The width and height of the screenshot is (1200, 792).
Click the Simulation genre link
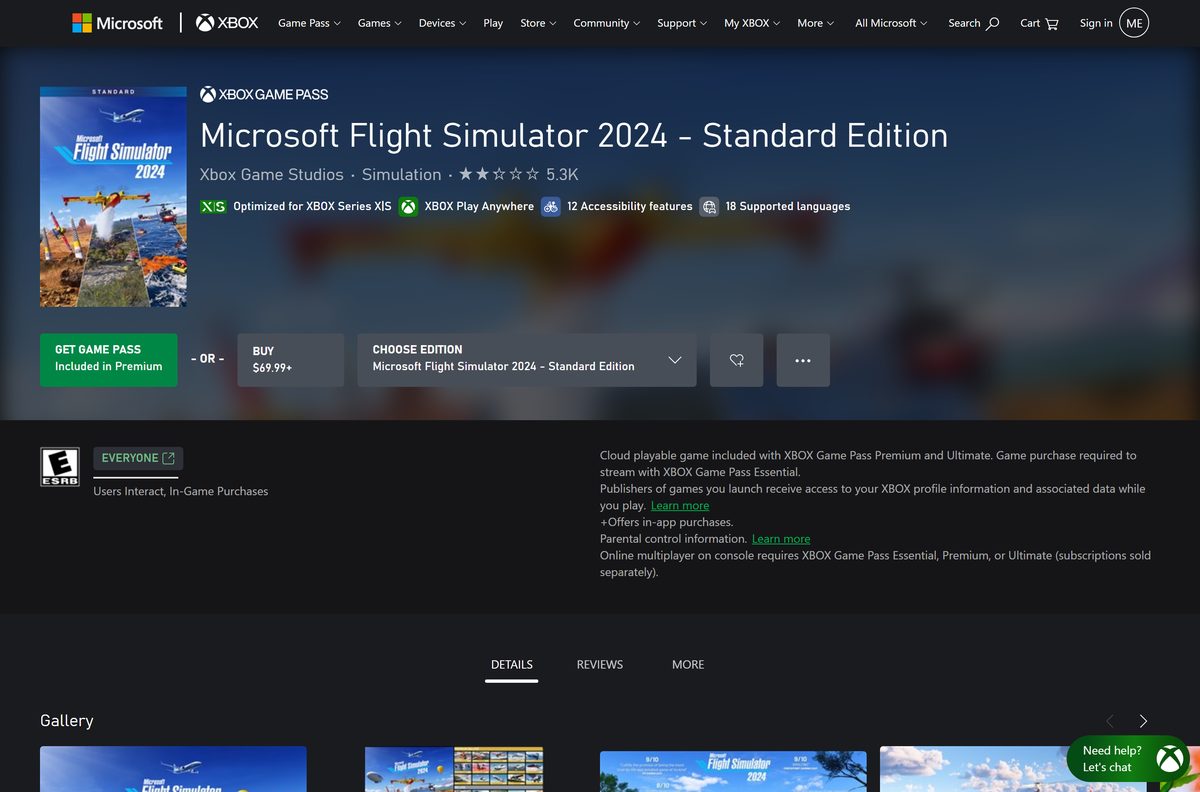click(401, 174)
